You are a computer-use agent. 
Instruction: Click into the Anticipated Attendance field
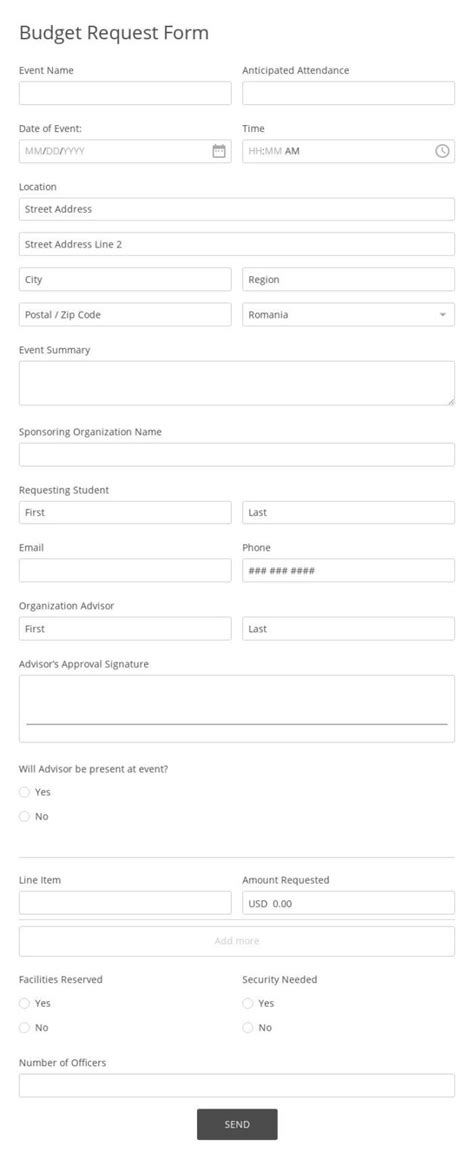(x=348, y=93)
